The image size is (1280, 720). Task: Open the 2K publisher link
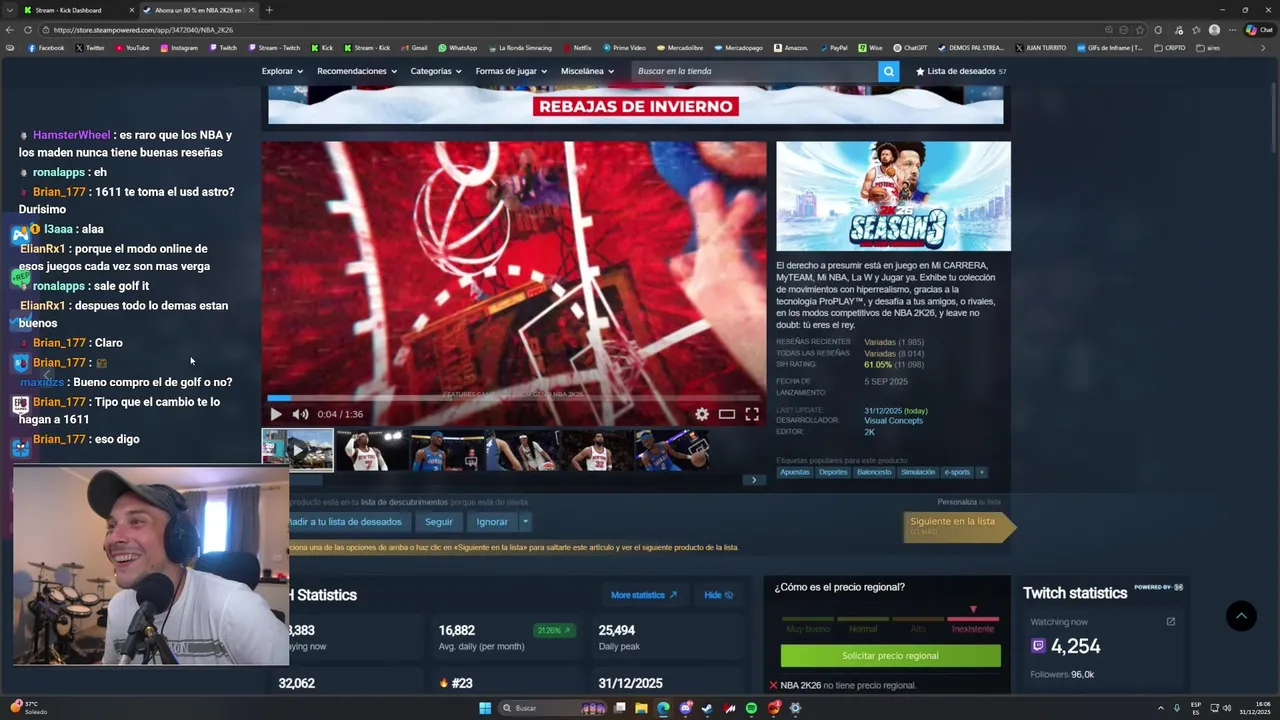coord(869,432)
